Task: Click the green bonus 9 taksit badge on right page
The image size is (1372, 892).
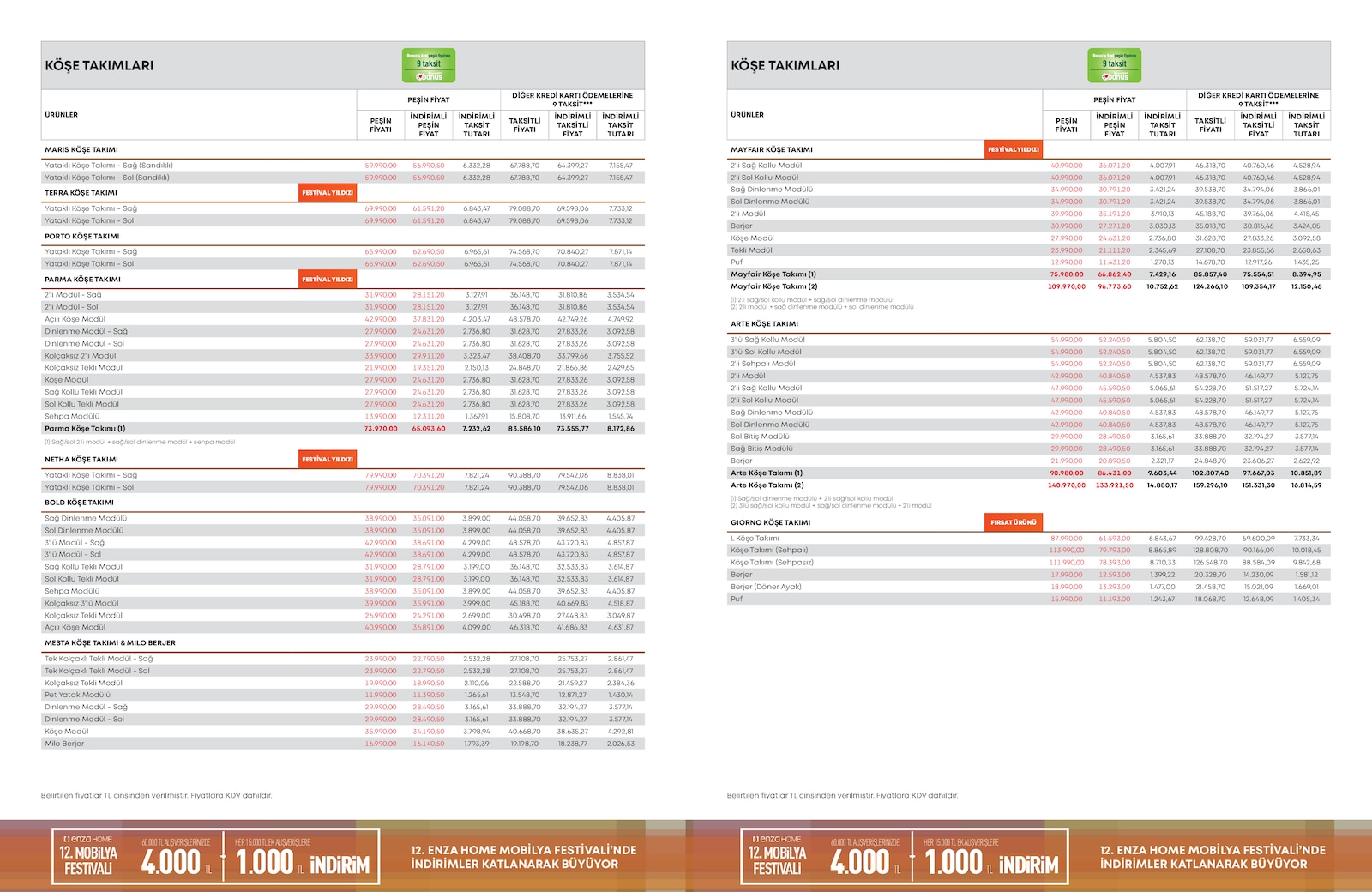Action: point(1115,65)
